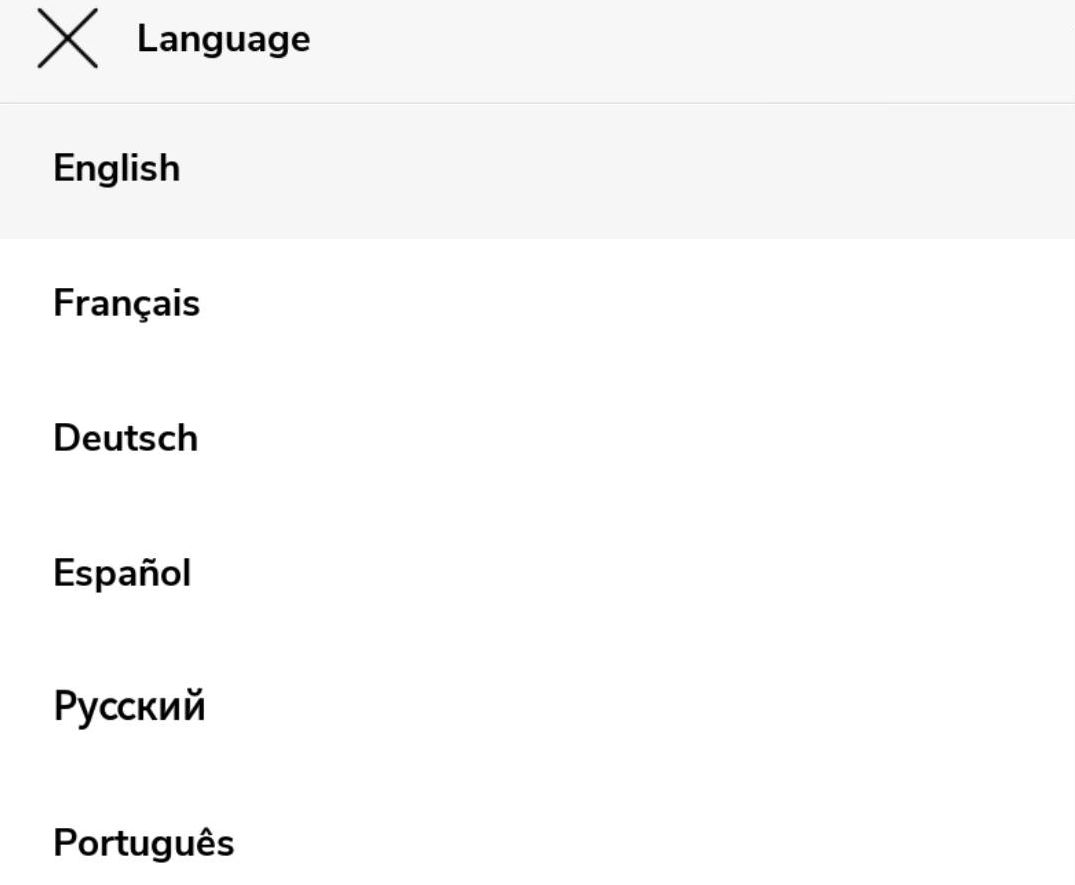1075x885 pixels.
Task: Select English as the language
Action: (x=117, y=168)
